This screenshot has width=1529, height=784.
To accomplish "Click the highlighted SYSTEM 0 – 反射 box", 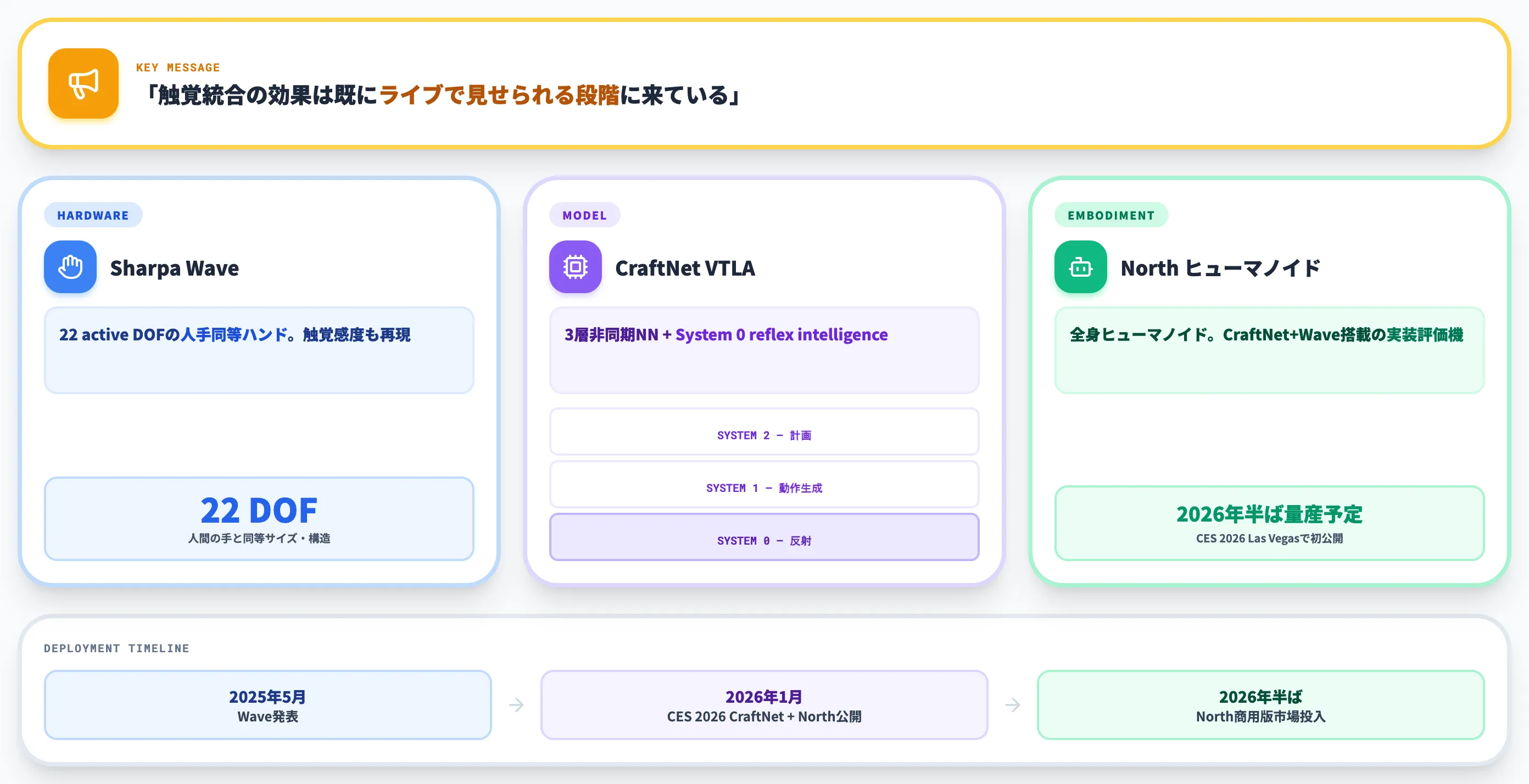I will pyautogui.click(x=764, y=537).
